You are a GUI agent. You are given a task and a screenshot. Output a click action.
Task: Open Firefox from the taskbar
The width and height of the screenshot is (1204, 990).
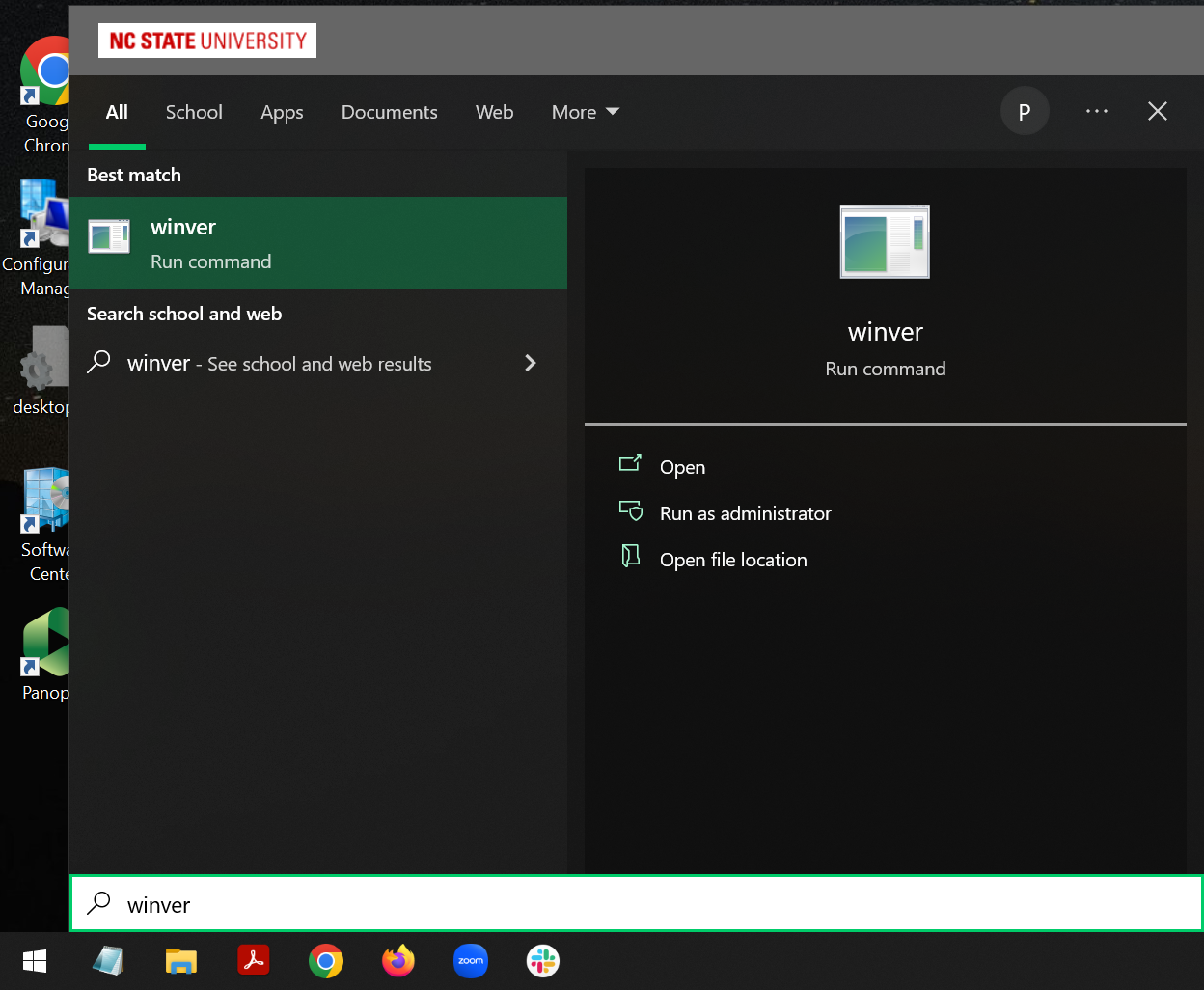[x=397, y=961]
